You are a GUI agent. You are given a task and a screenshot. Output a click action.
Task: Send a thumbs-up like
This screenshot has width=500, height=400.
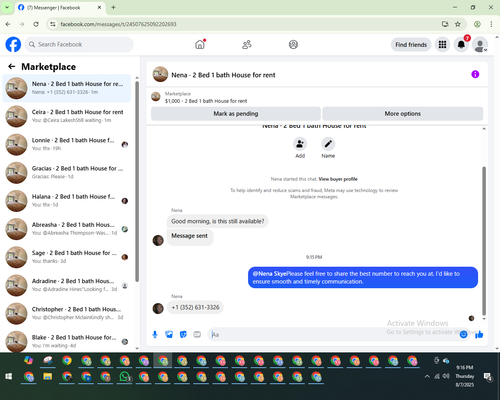coord(479,334)
